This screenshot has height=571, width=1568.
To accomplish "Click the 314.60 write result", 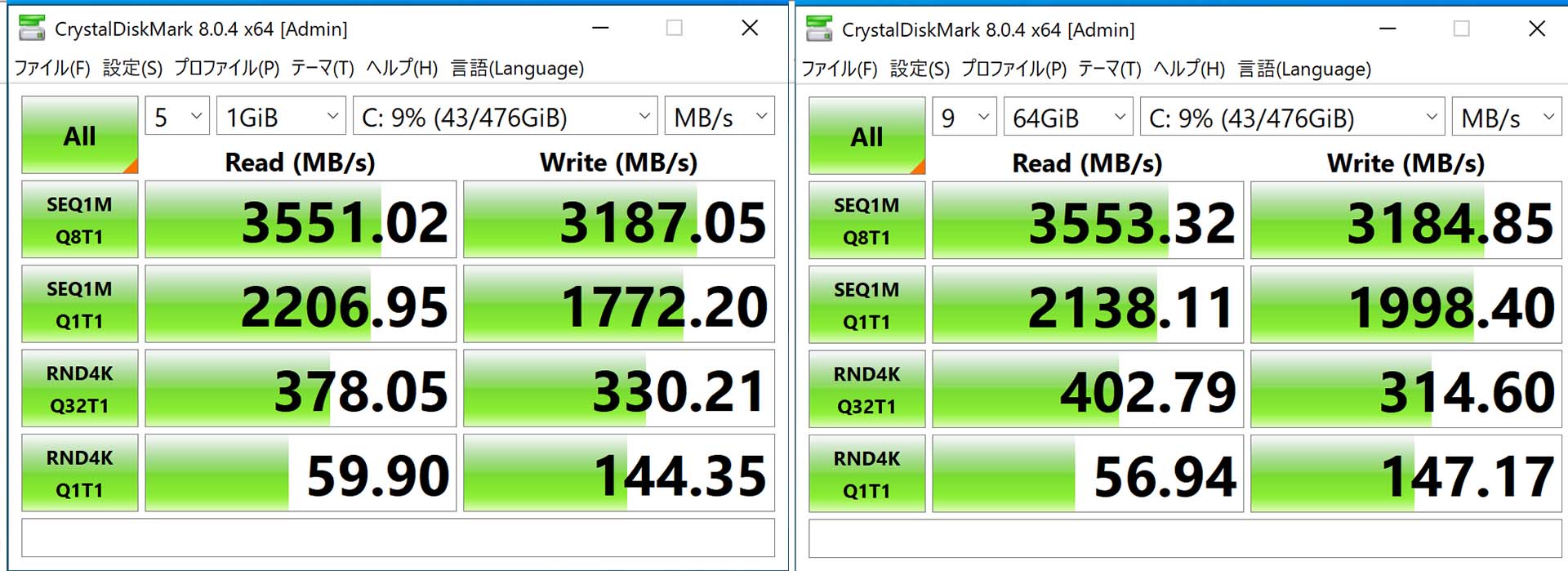I will pos(1406,389).
